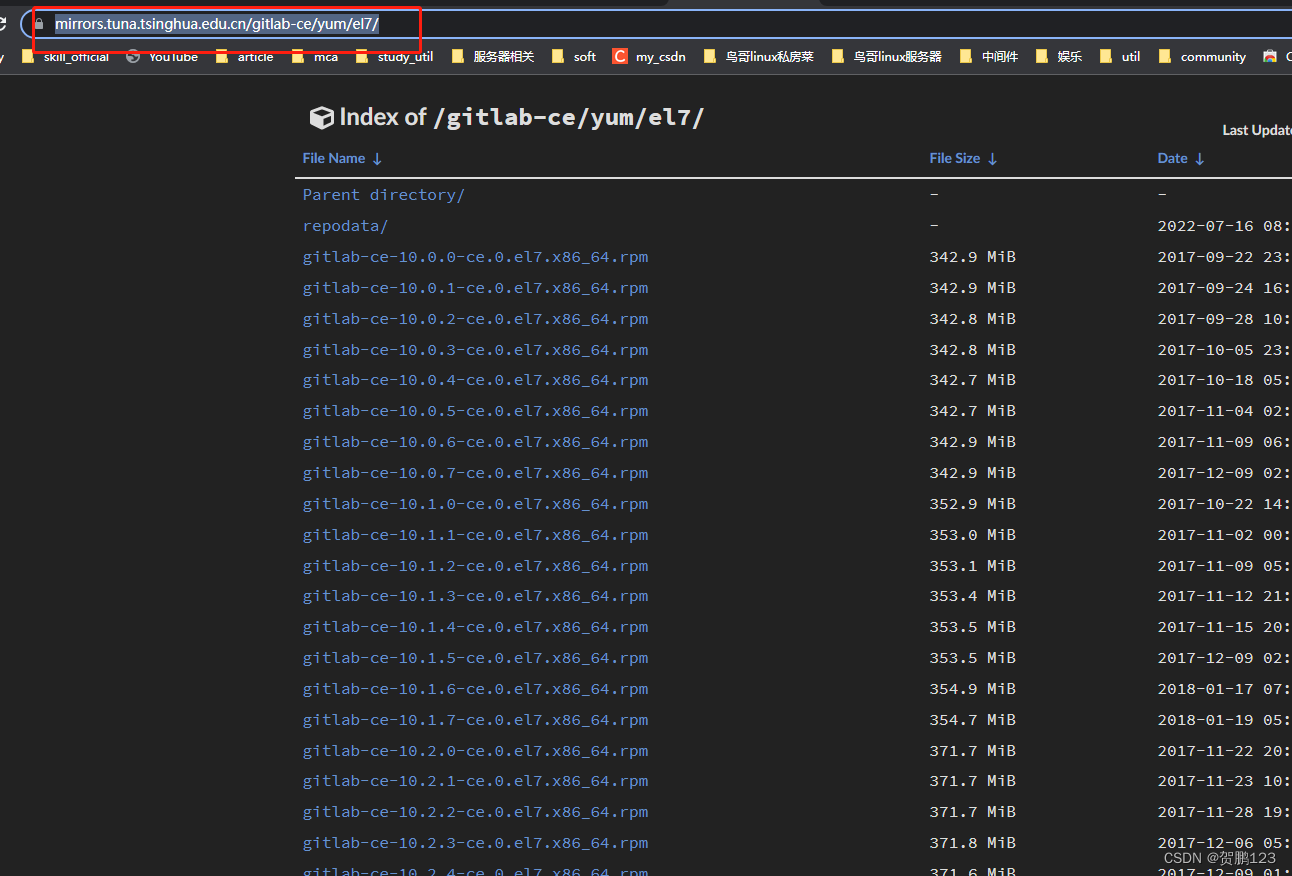Open the 服务器相关 bookmark folder
The image size is (1292, 876).
point(492,57)
